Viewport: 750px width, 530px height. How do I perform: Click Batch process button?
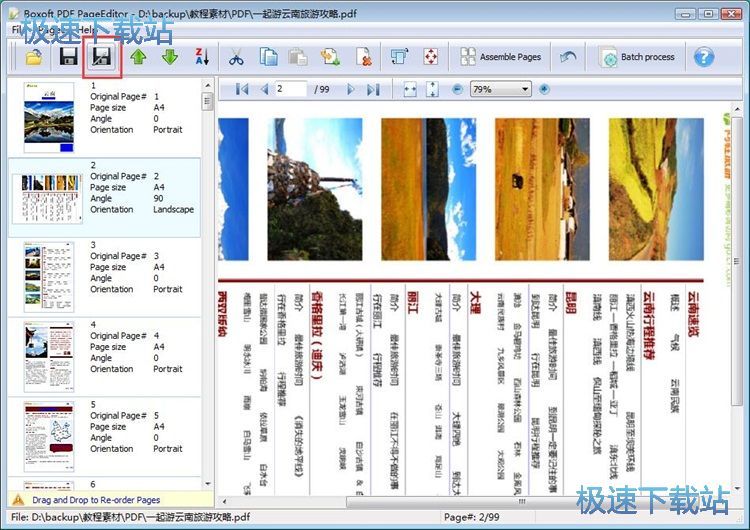(637, 57)
